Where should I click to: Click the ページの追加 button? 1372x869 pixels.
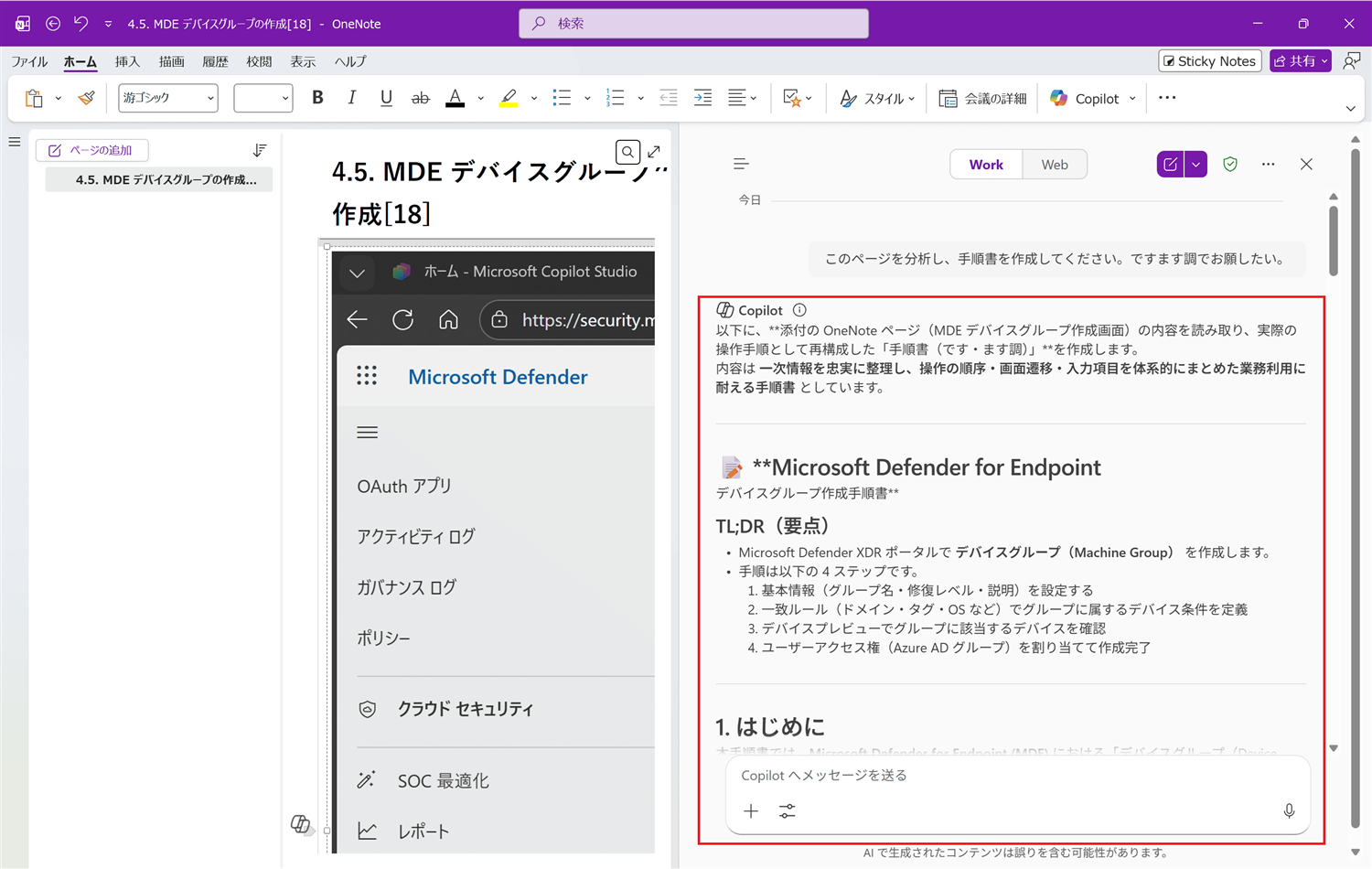(91, 150)
